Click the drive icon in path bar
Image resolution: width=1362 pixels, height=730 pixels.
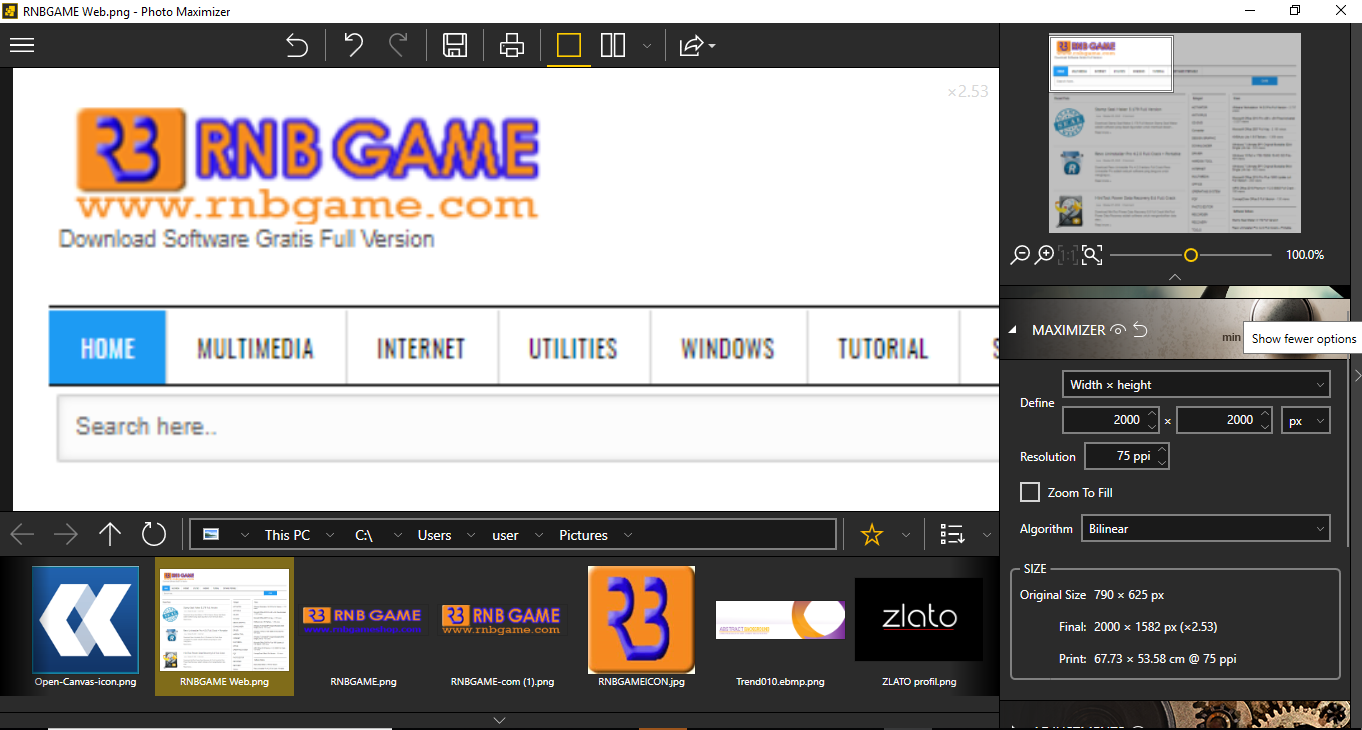211,534
